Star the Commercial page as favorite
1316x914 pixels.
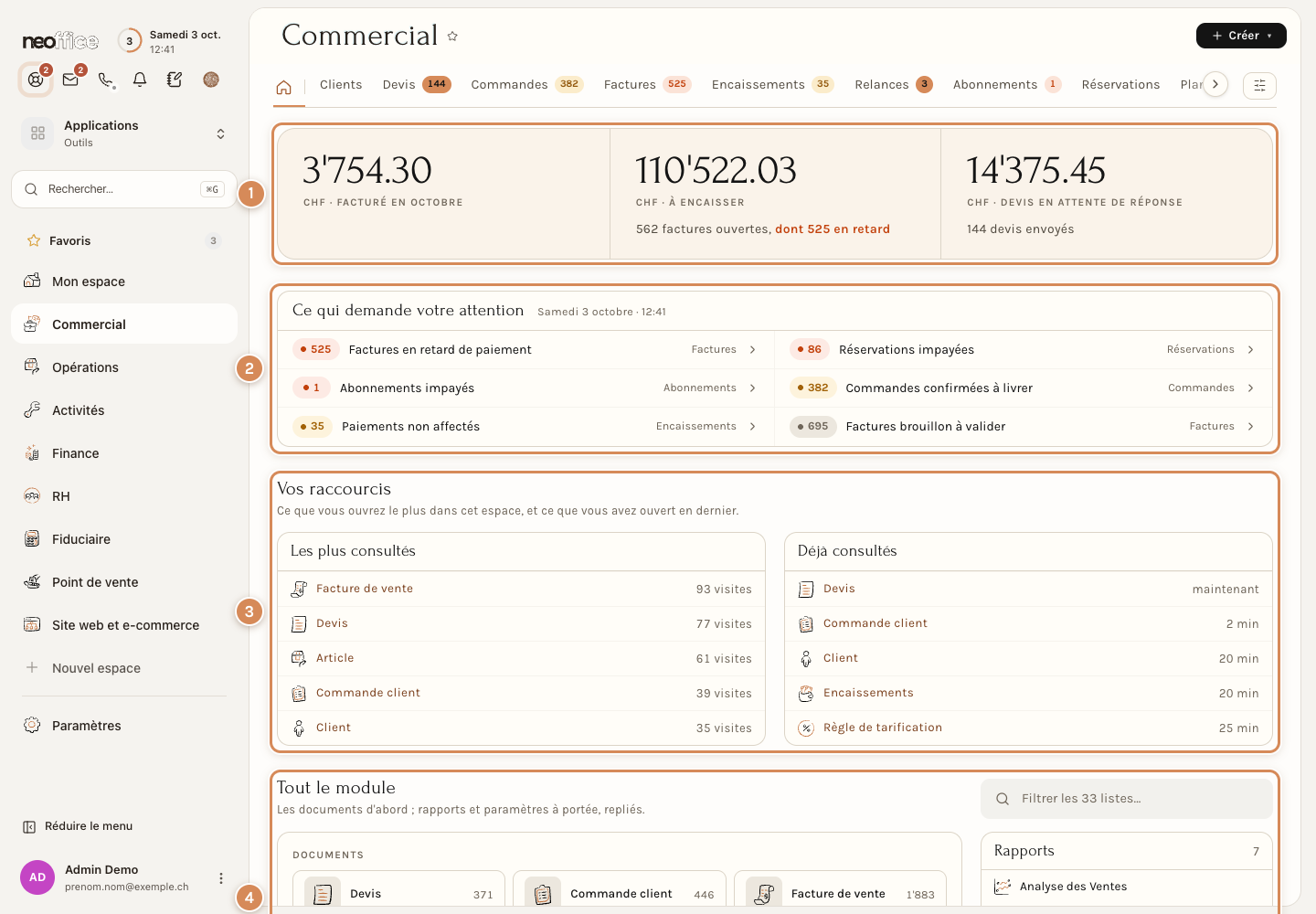click(x=452, y=37)
